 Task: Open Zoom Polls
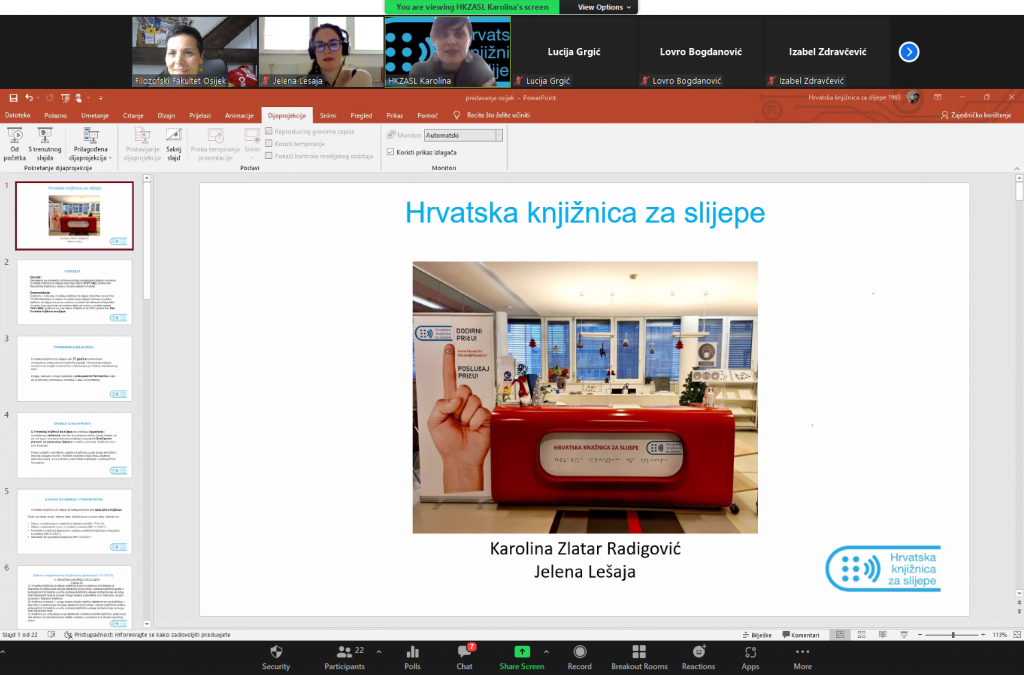point(413,657)
